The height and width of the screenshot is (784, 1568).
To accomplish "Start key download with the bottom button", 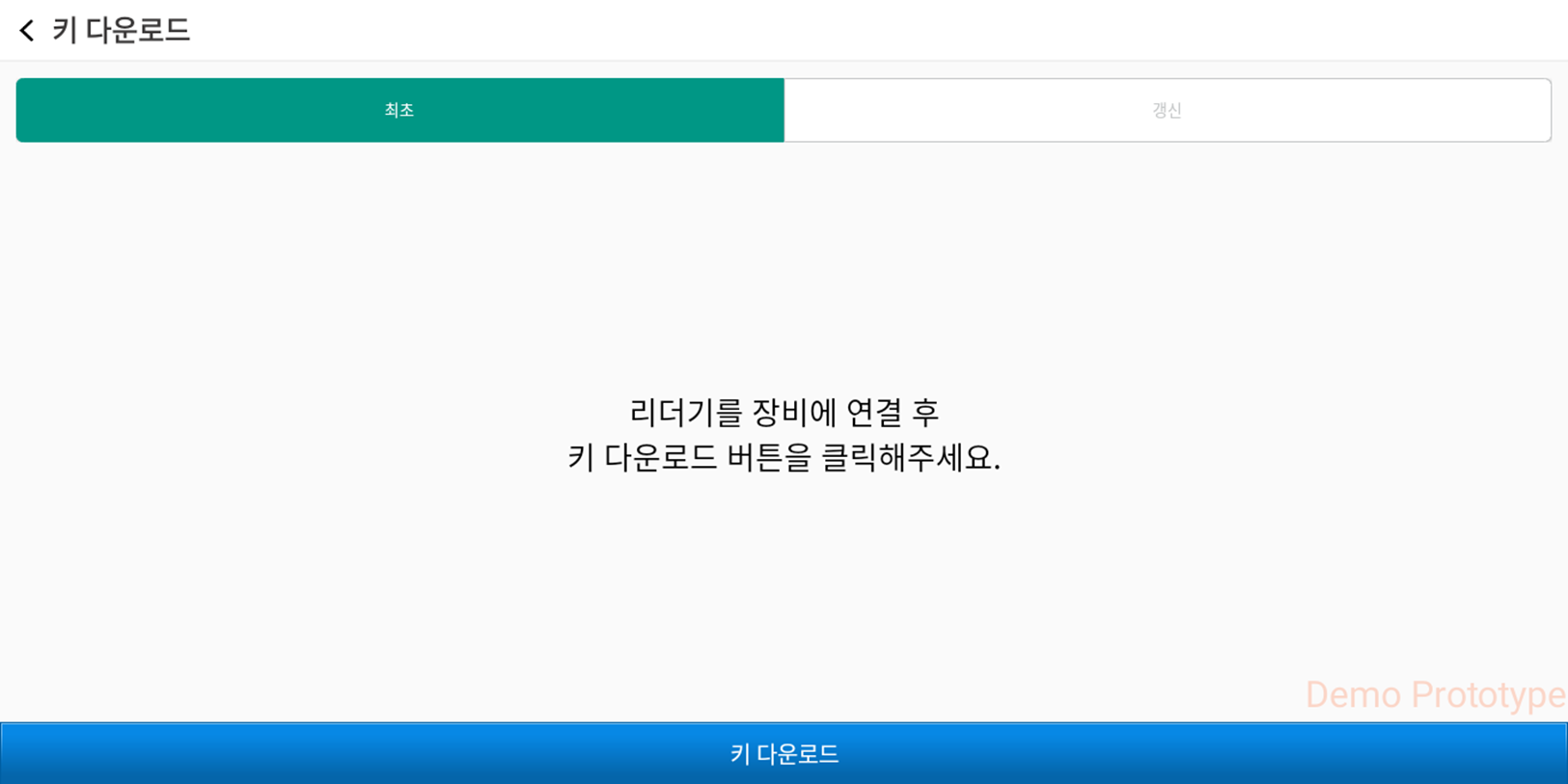I will click(x=784, y=753).
